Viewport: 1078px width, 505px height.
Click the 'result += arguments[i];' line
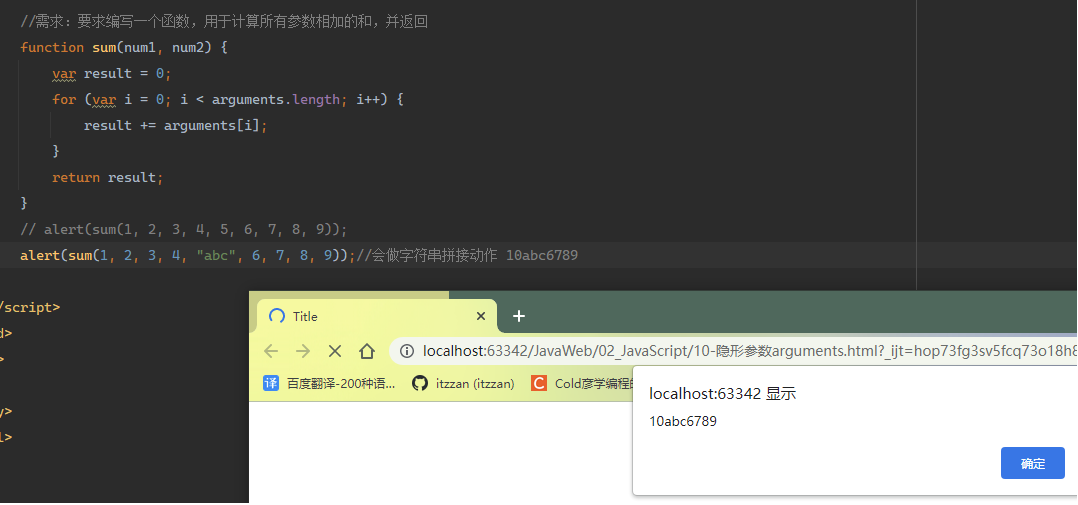[175, 126]
